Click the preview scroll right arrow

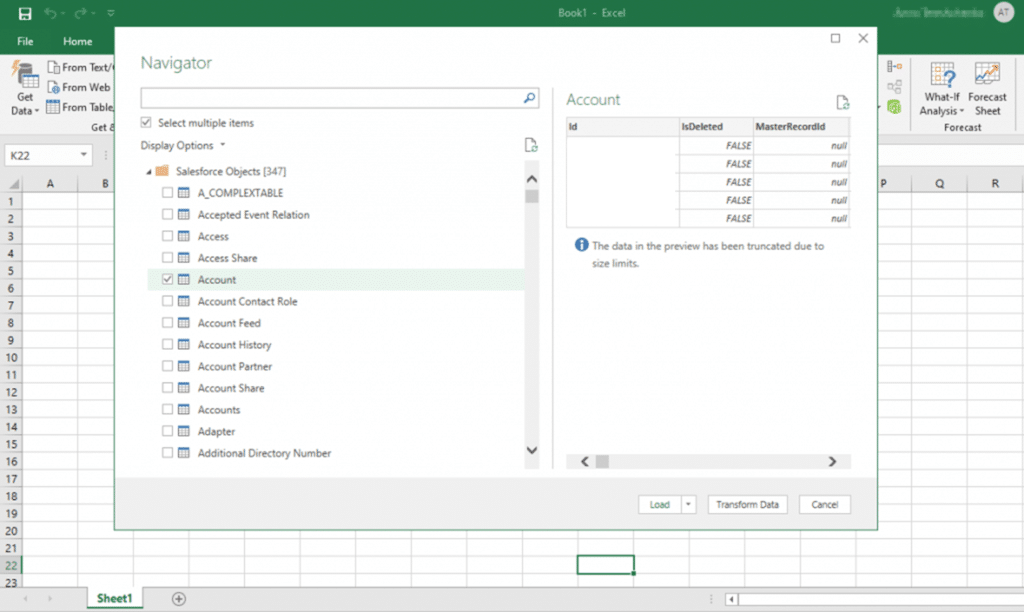pos(832,462)
